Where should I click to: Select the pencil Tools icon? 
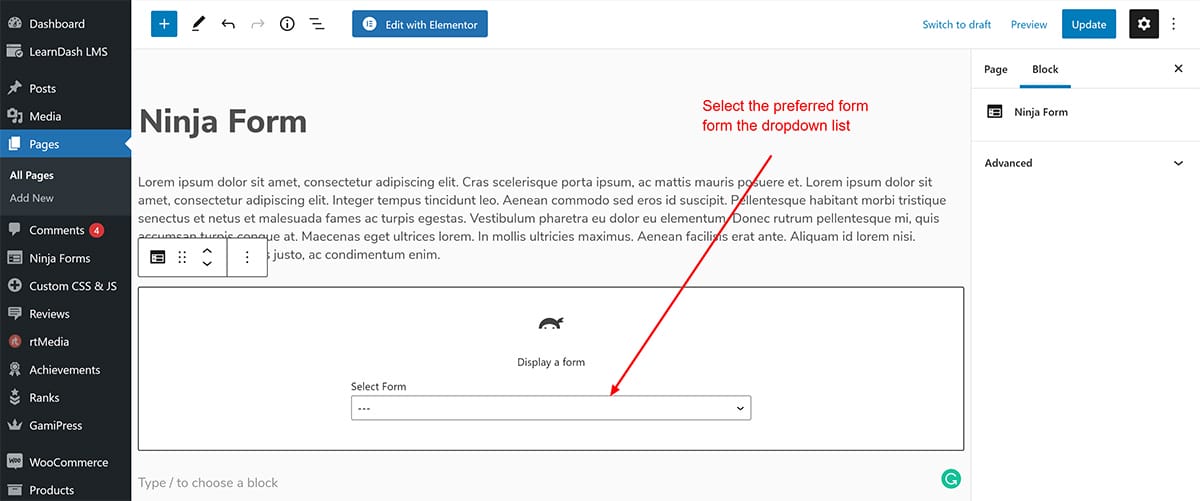click(x=198, y=24)
